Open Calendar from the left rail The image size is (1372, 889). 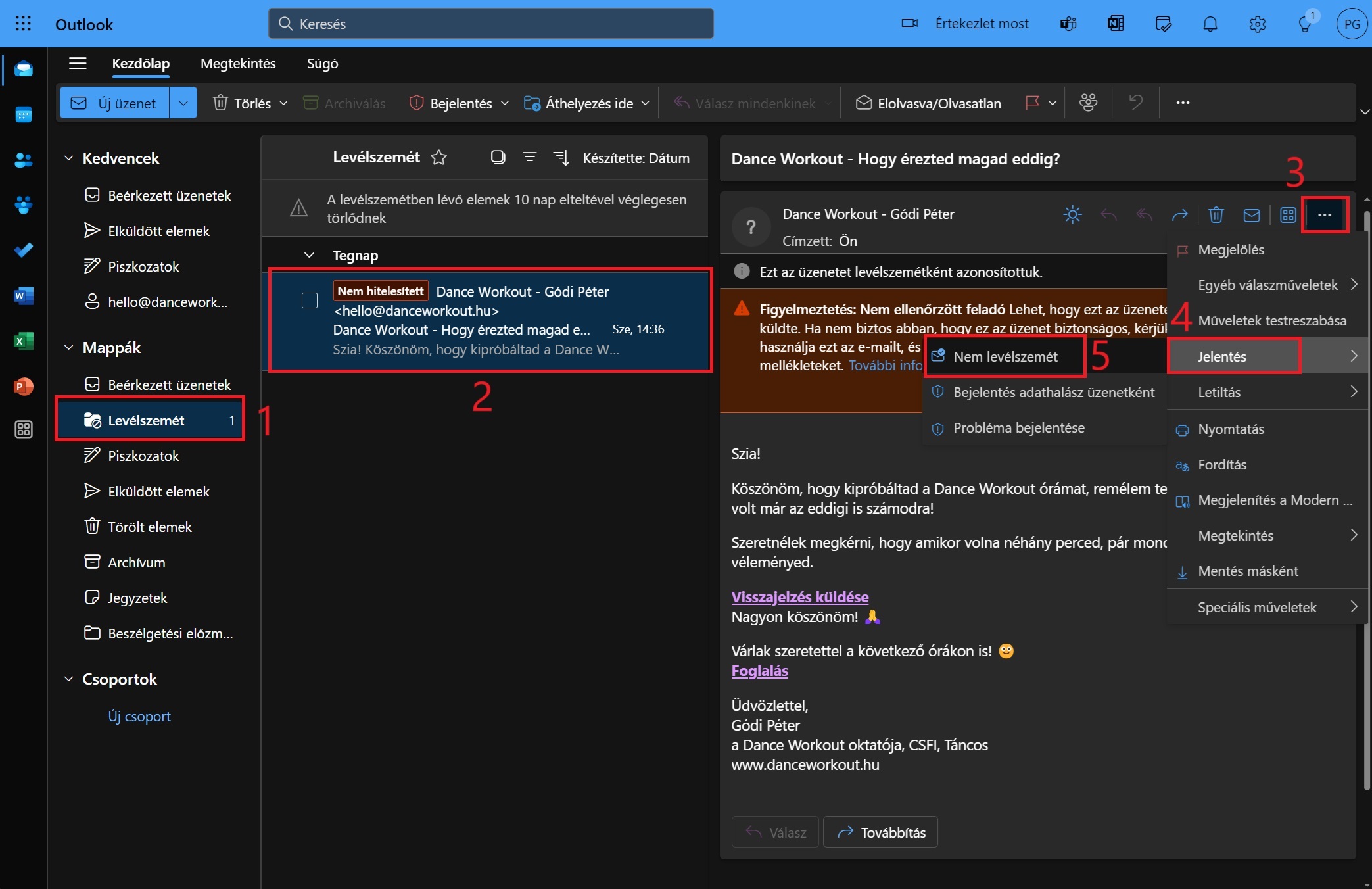click(x=24, y=115)
